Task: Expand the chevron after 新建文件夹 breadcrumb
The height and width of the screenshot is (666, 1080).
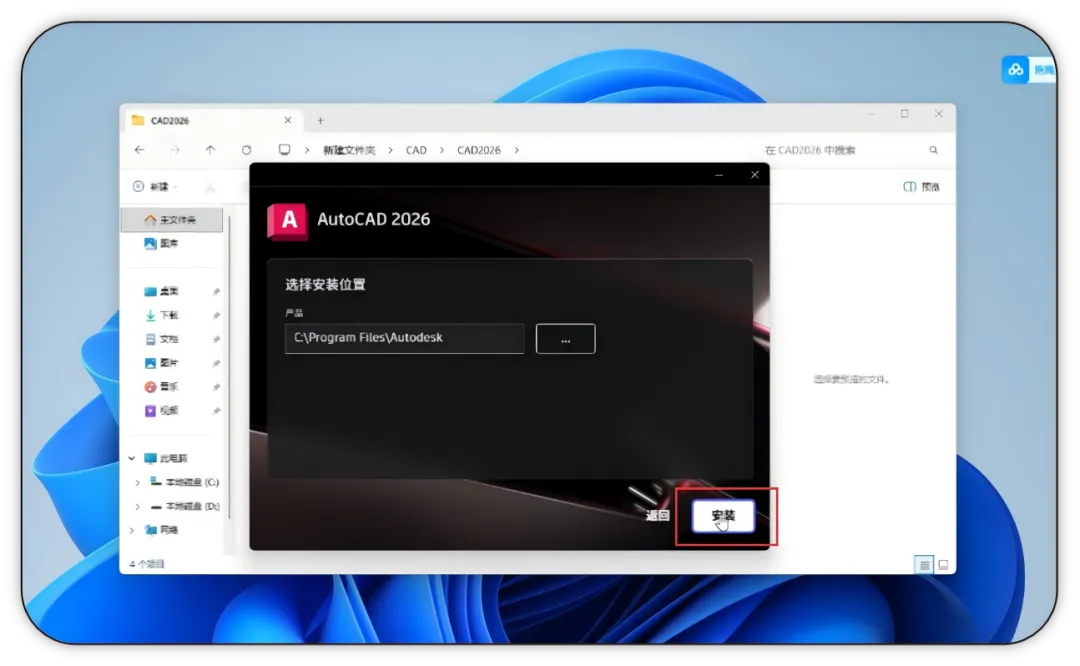Action: click(390, 150)
